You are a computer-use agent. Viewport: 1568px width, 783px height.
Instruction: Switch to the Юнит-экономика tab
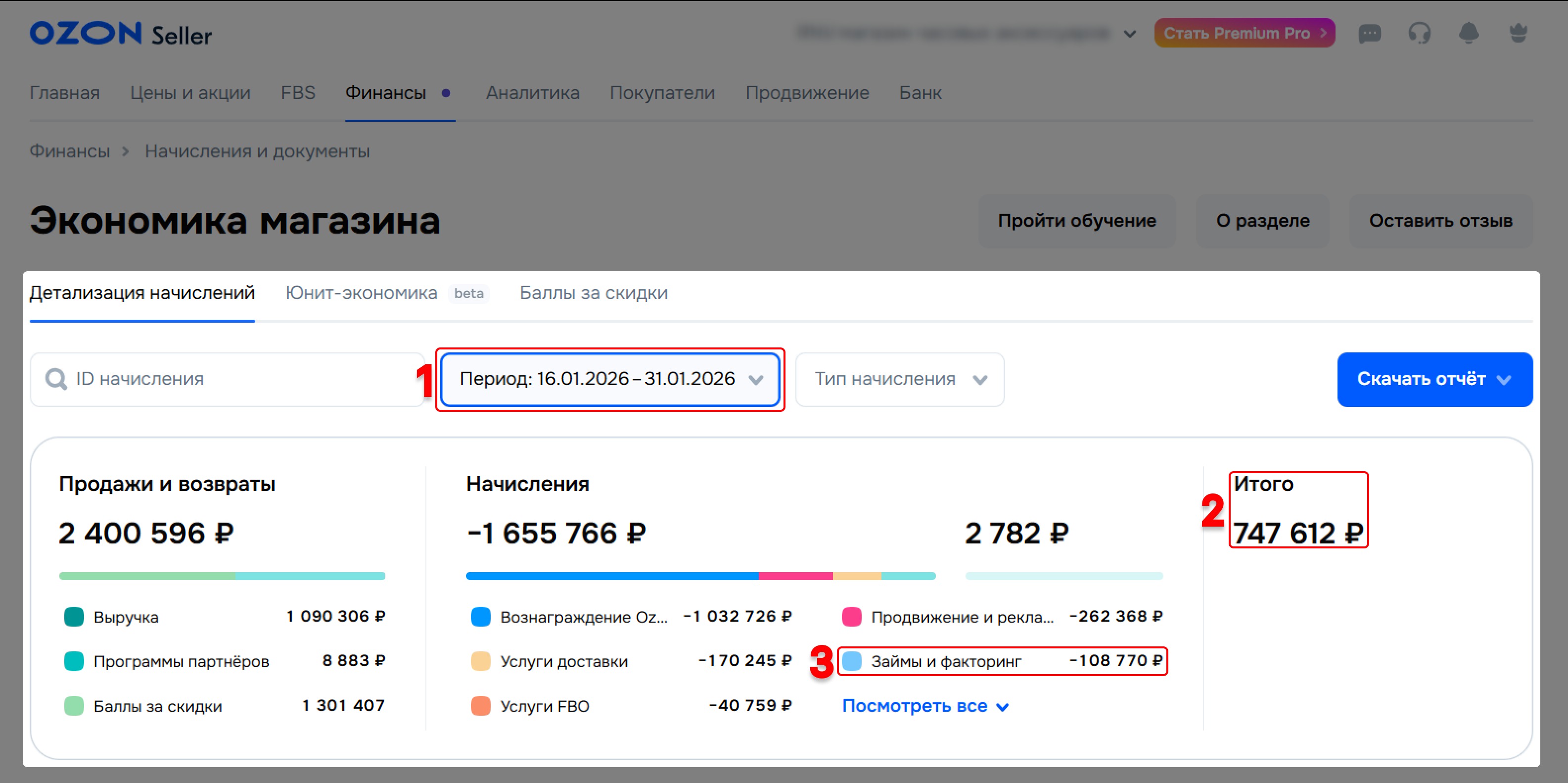pyautogui.click(x=362, y=293)
